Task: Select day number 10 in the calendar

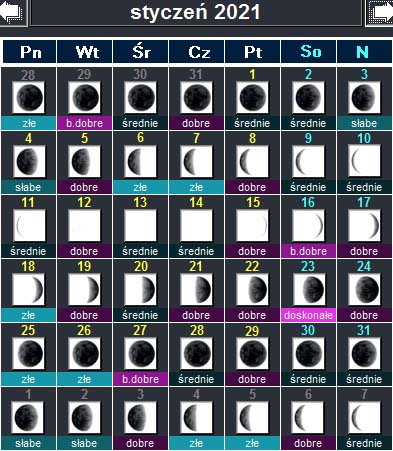Action: [364, 138]
